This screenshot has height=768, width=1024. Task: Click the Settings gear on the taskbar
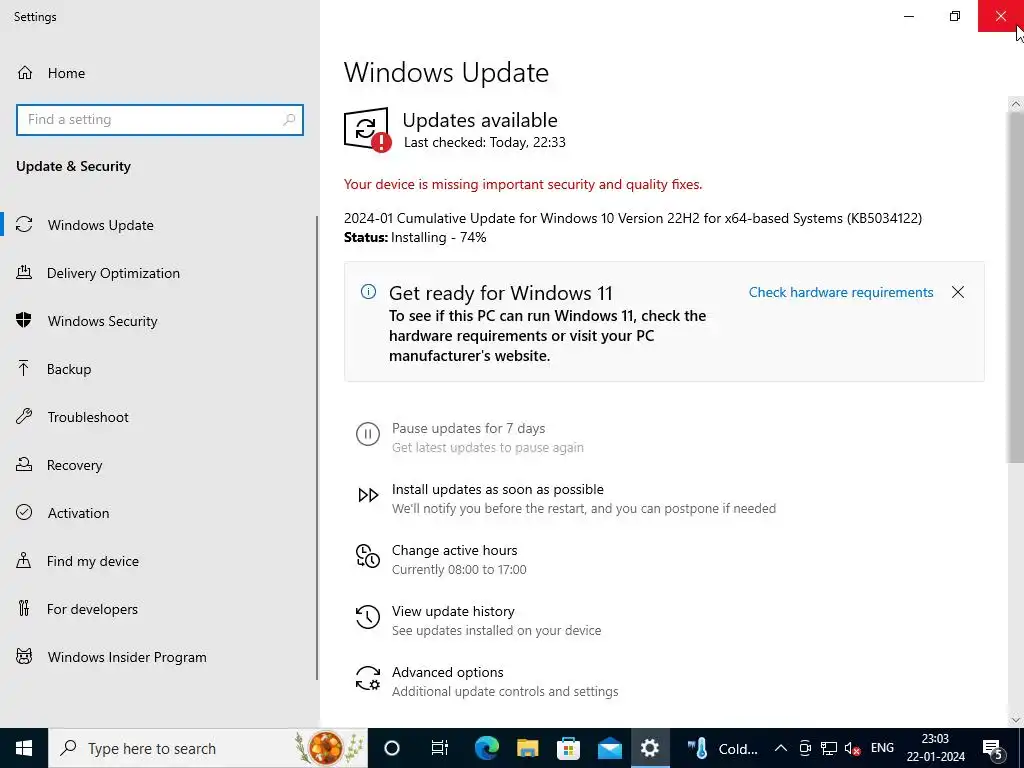point(650,748)
